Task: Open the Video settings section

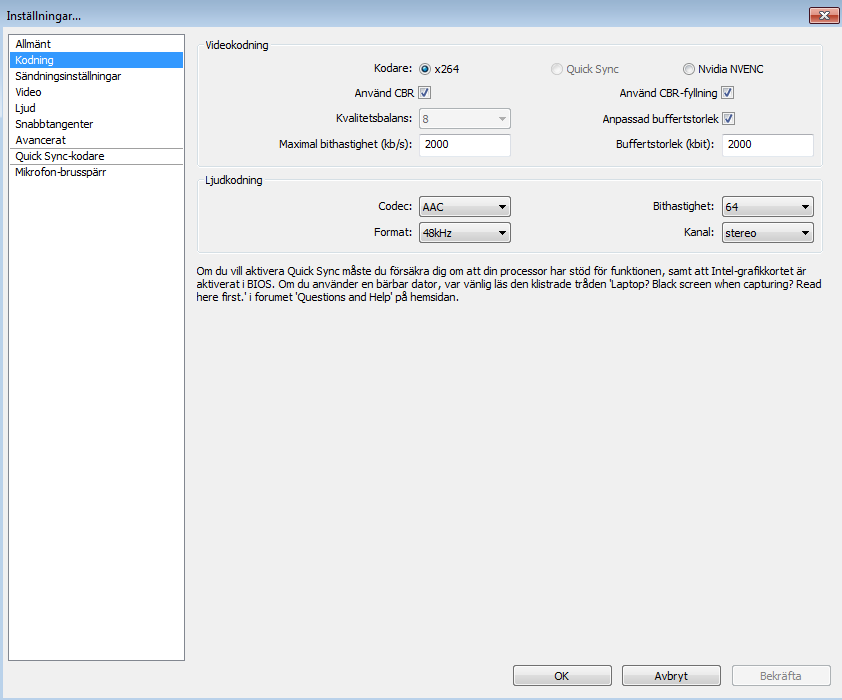Action: [x=29, y=92]
